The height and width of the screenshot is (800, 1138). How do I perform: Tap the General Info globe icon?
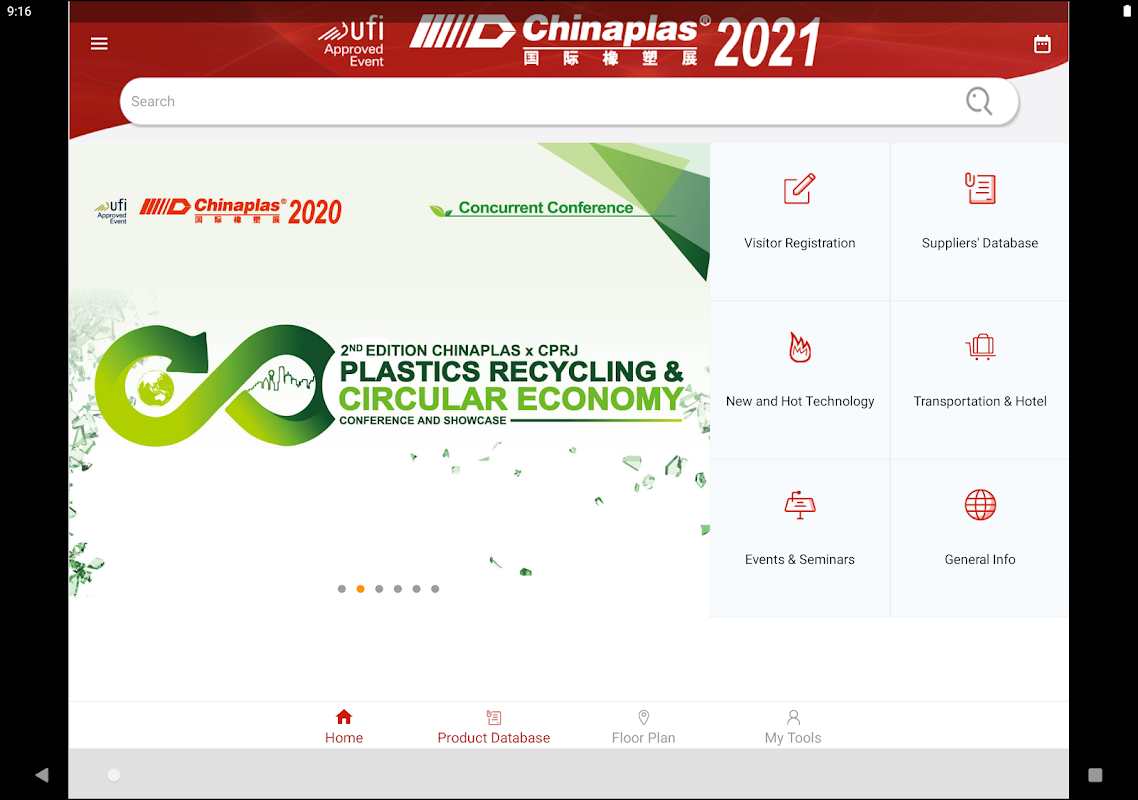980,505
